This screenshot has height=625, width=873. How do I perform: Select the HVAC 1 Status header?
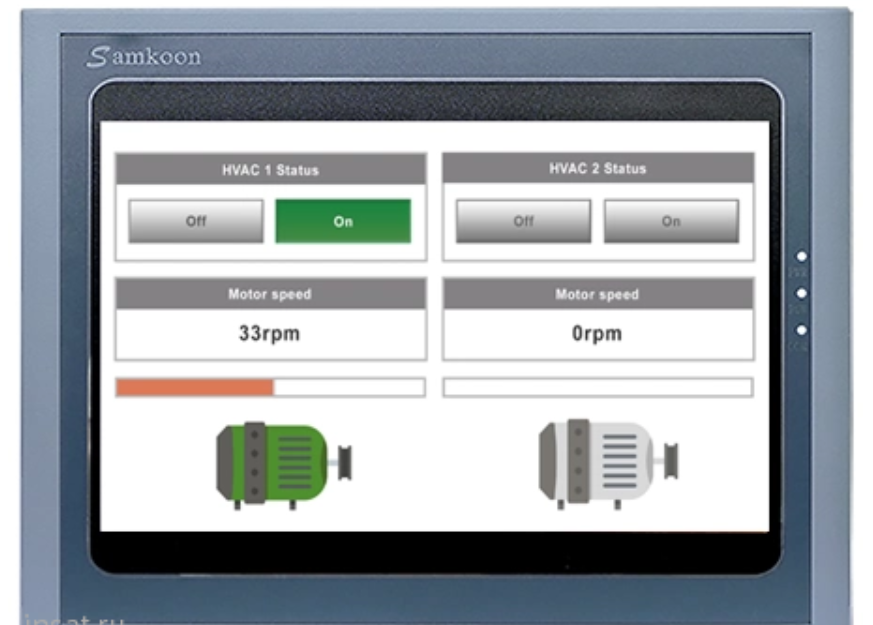[x=270, y=170]
